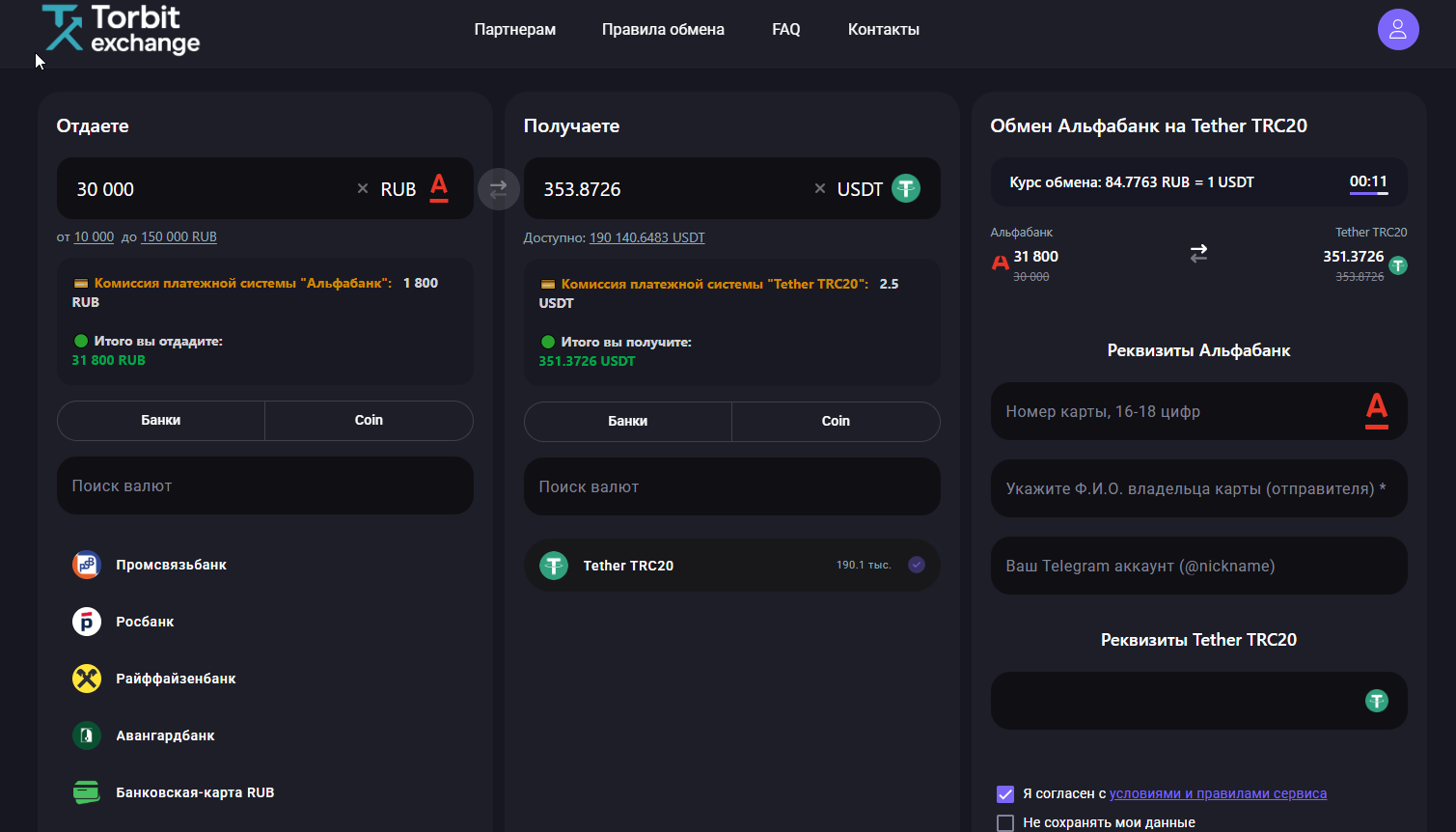This screenshot has height=832, width=1456.
Task: Click the 10 000 minimum amount link
Action: pos(94,236)
